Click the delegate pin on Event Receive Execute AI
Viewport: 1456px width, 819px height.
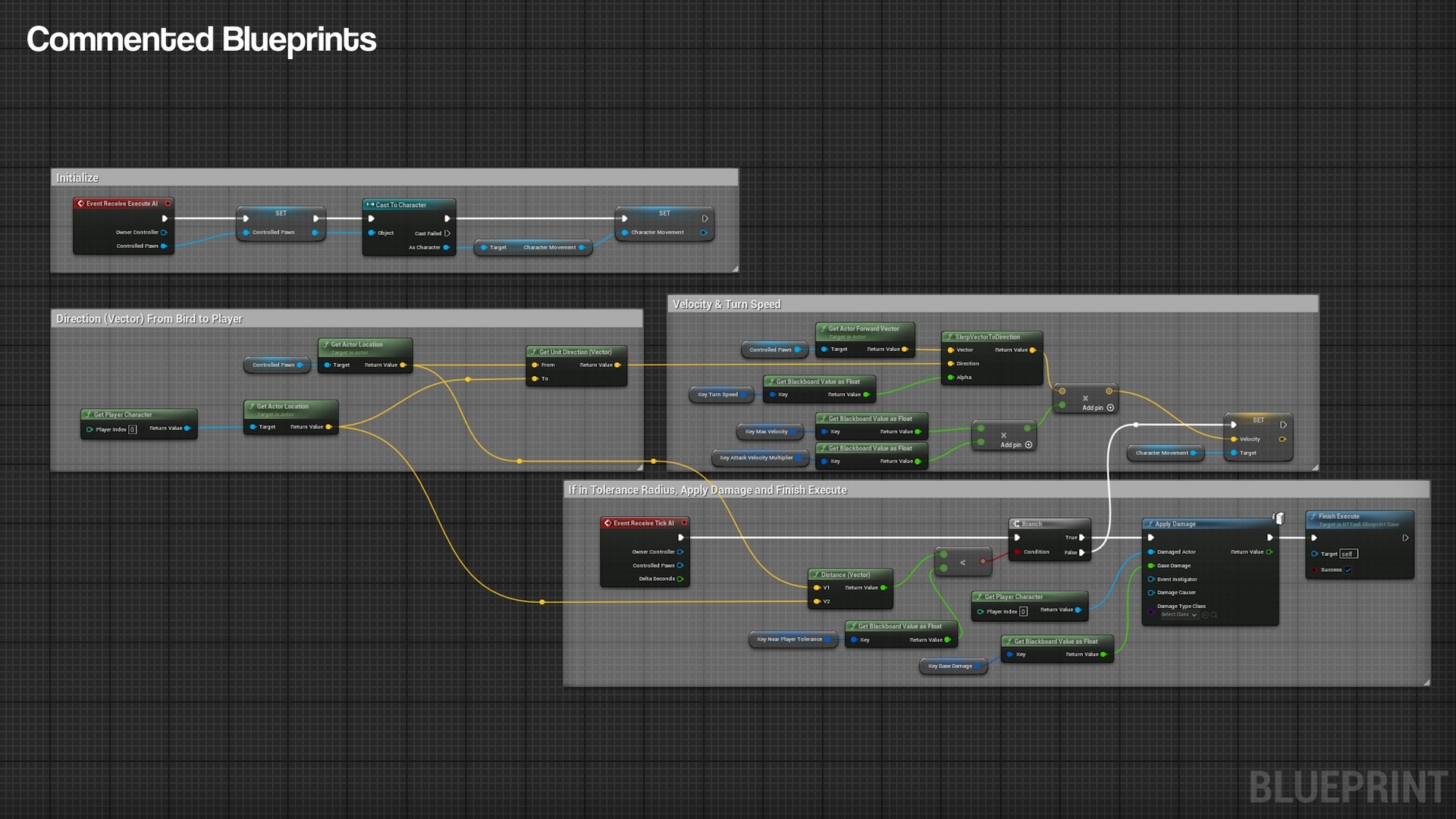(x=168, y=203)
